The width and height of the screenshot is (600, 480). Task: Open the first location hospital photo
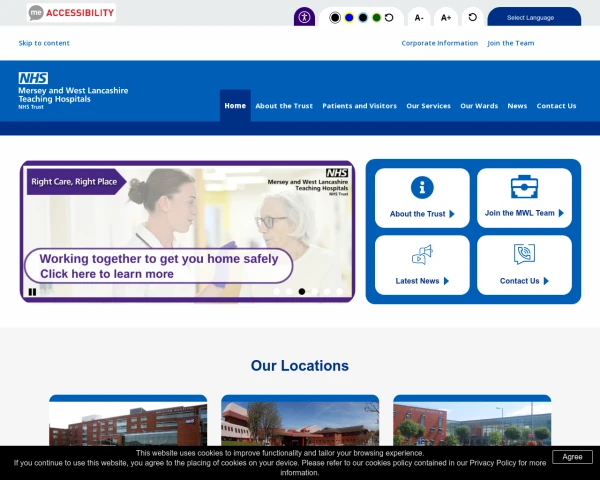pyautogui.click(x=128, y=423)
